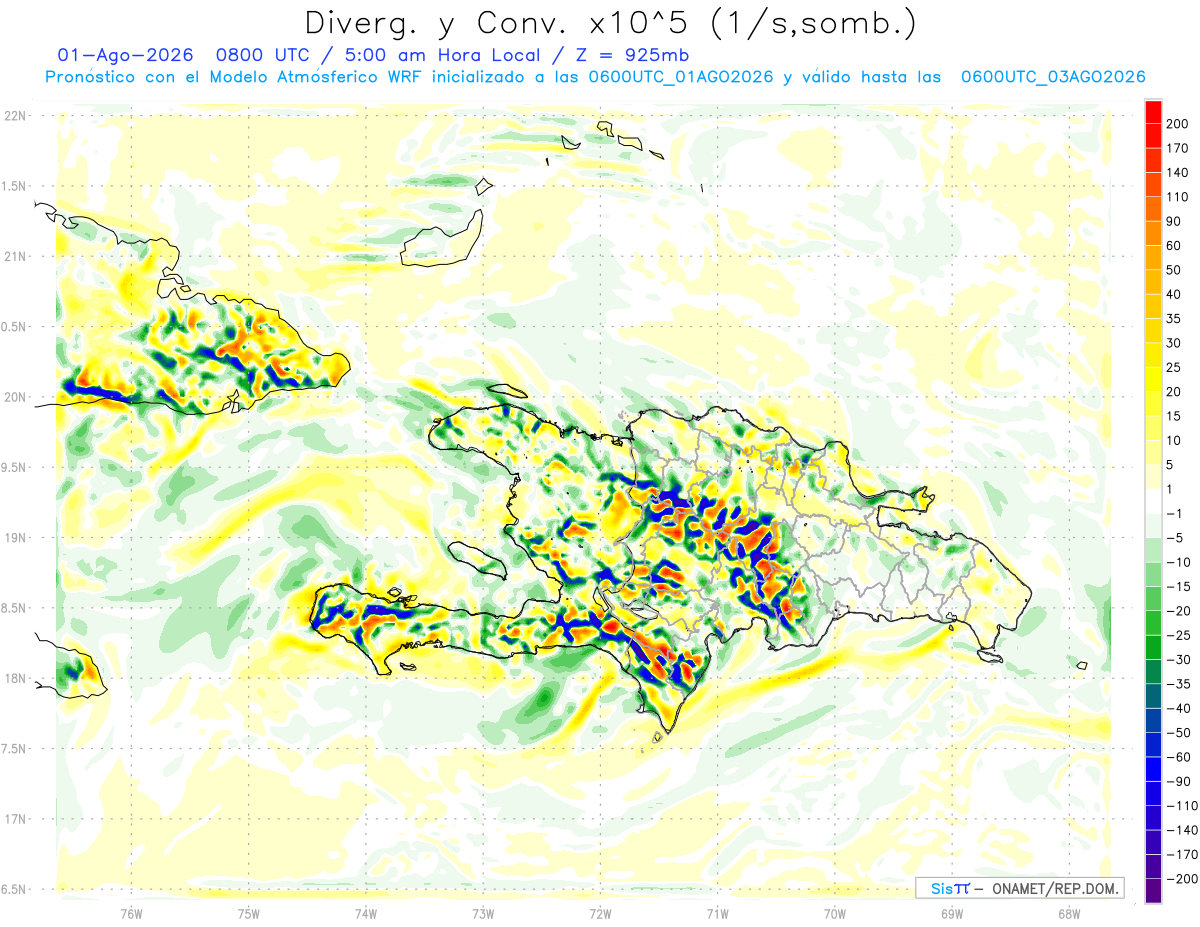Click the '0.5N' latitude label
Viewport: 1200px width, 927px height.
click(15, 327)
